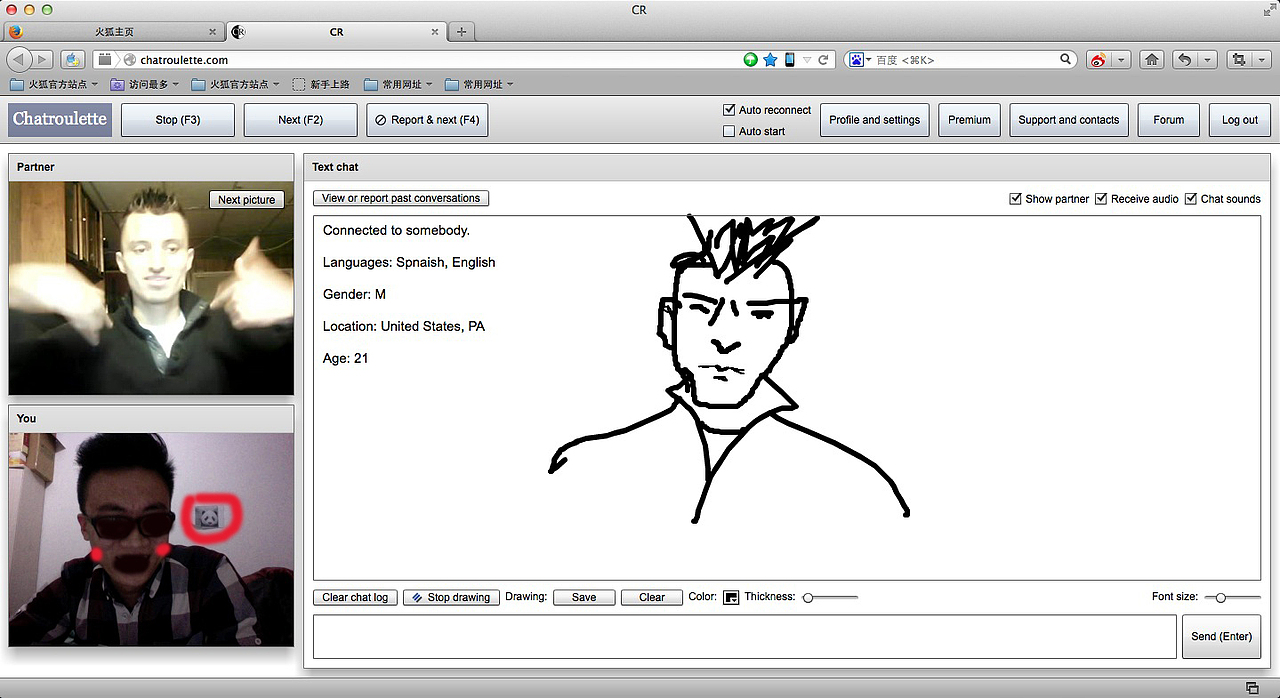The width and height of the screenshot is (1280, 698).
Task: Go to the browser home page icon
Action: [x=1152, y=60]
